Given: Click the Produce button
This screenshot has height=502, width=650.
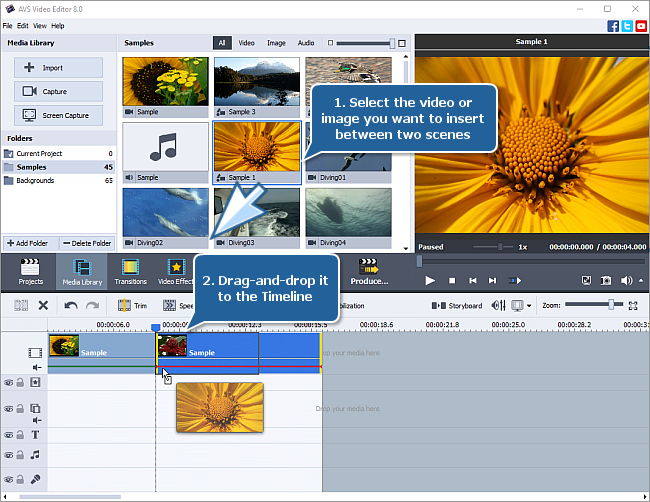Looking at the screenshot, I should coord(369,271).
